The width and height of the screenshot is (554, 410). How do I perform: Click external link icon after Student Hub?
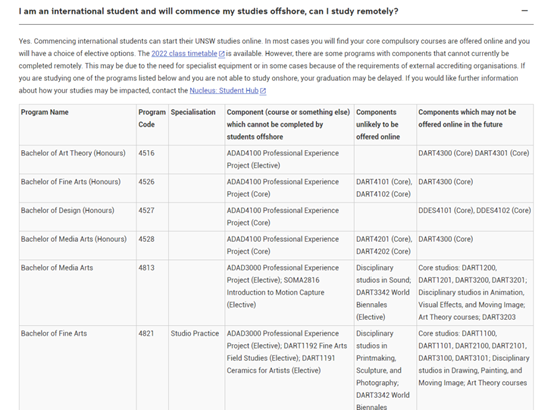tap(263, 91)
